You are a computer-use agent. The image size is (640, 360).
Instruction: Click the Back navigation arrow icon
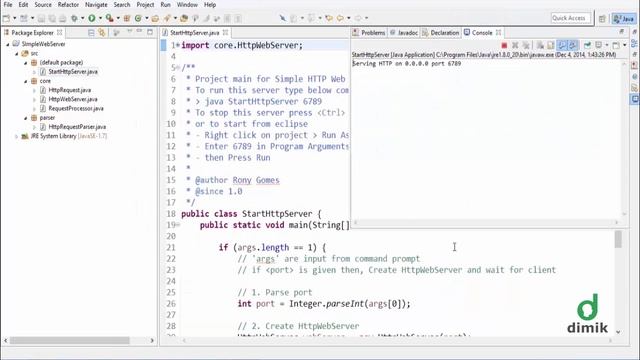(340, 18)
